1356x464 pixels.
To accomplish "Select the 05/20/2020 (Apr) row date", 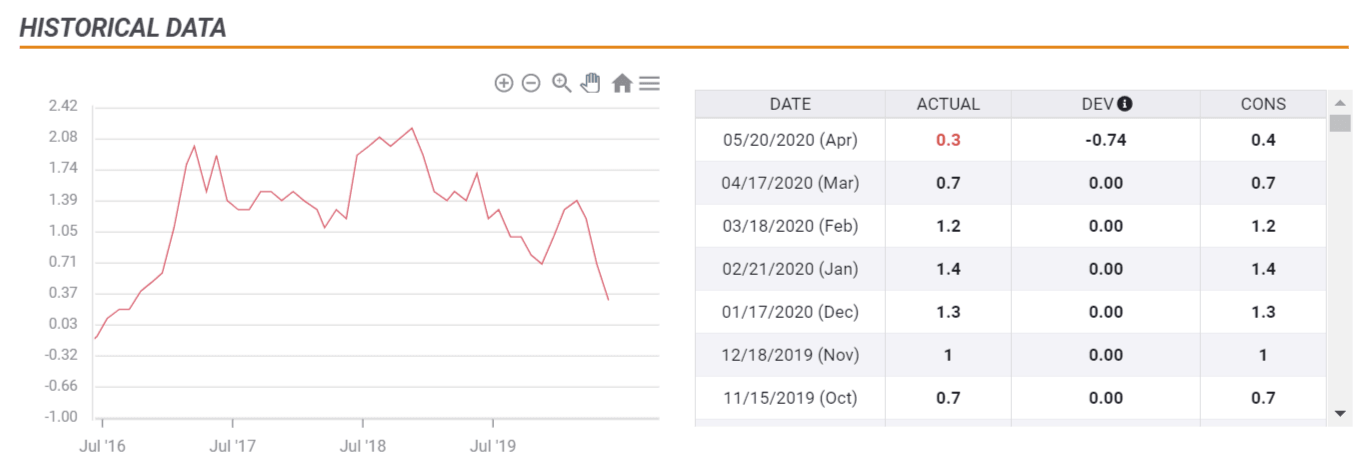I will 790,140.
